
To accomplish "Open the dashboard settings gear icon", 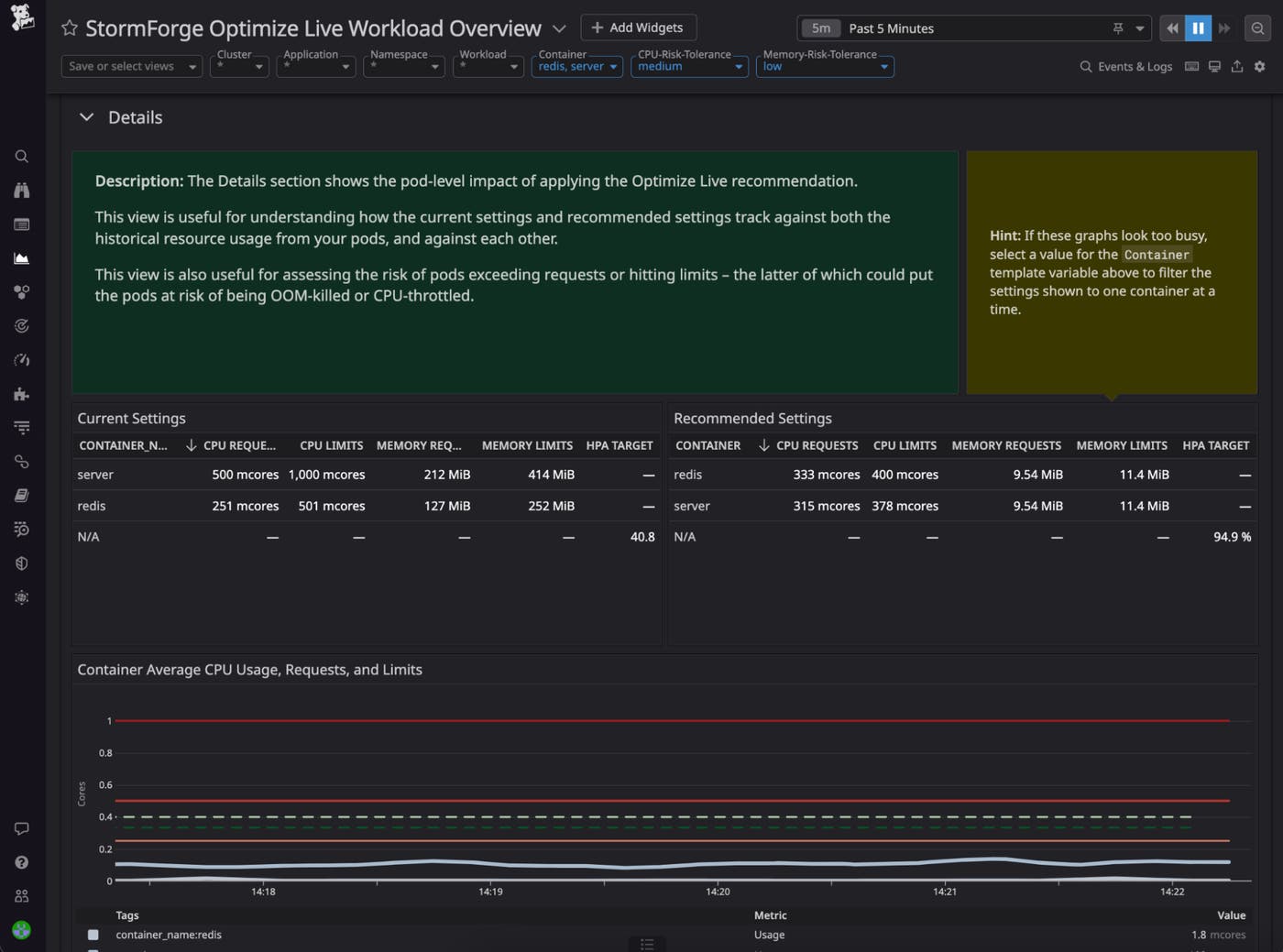I will (1259, 66).
